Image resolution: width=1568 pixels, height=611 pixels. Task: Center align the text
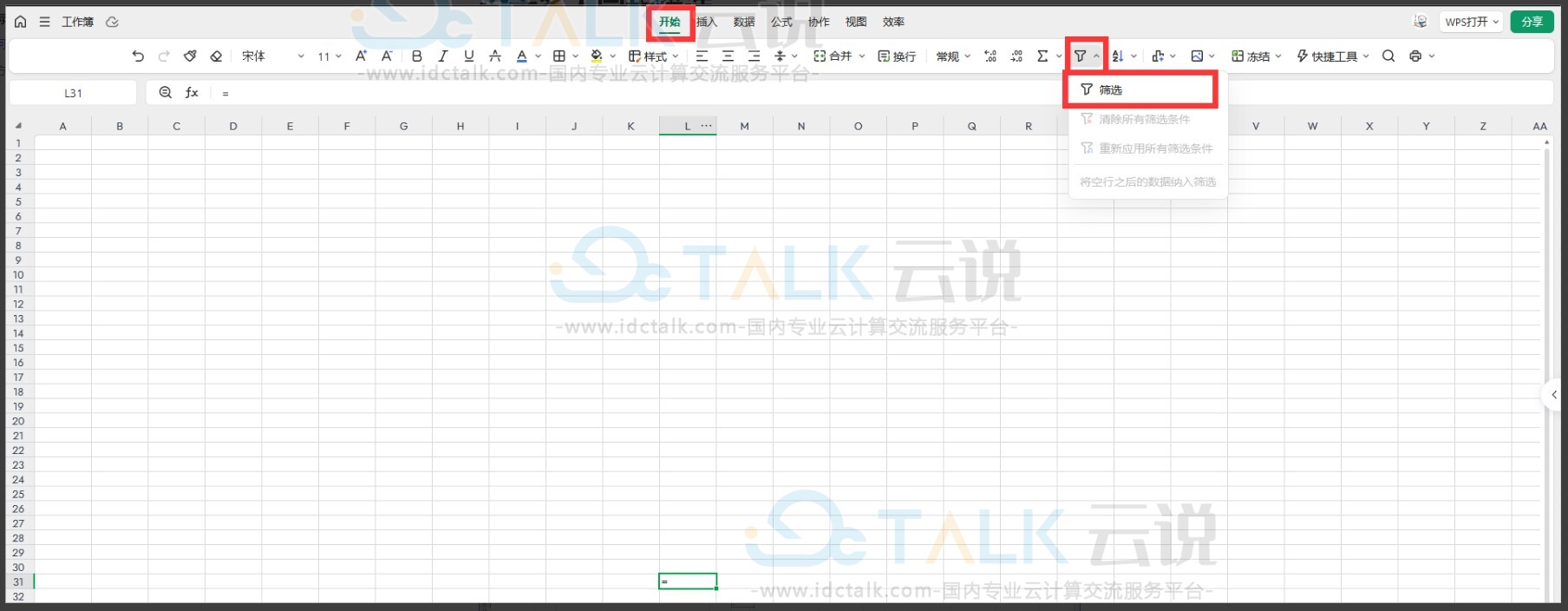coord(728,56)
